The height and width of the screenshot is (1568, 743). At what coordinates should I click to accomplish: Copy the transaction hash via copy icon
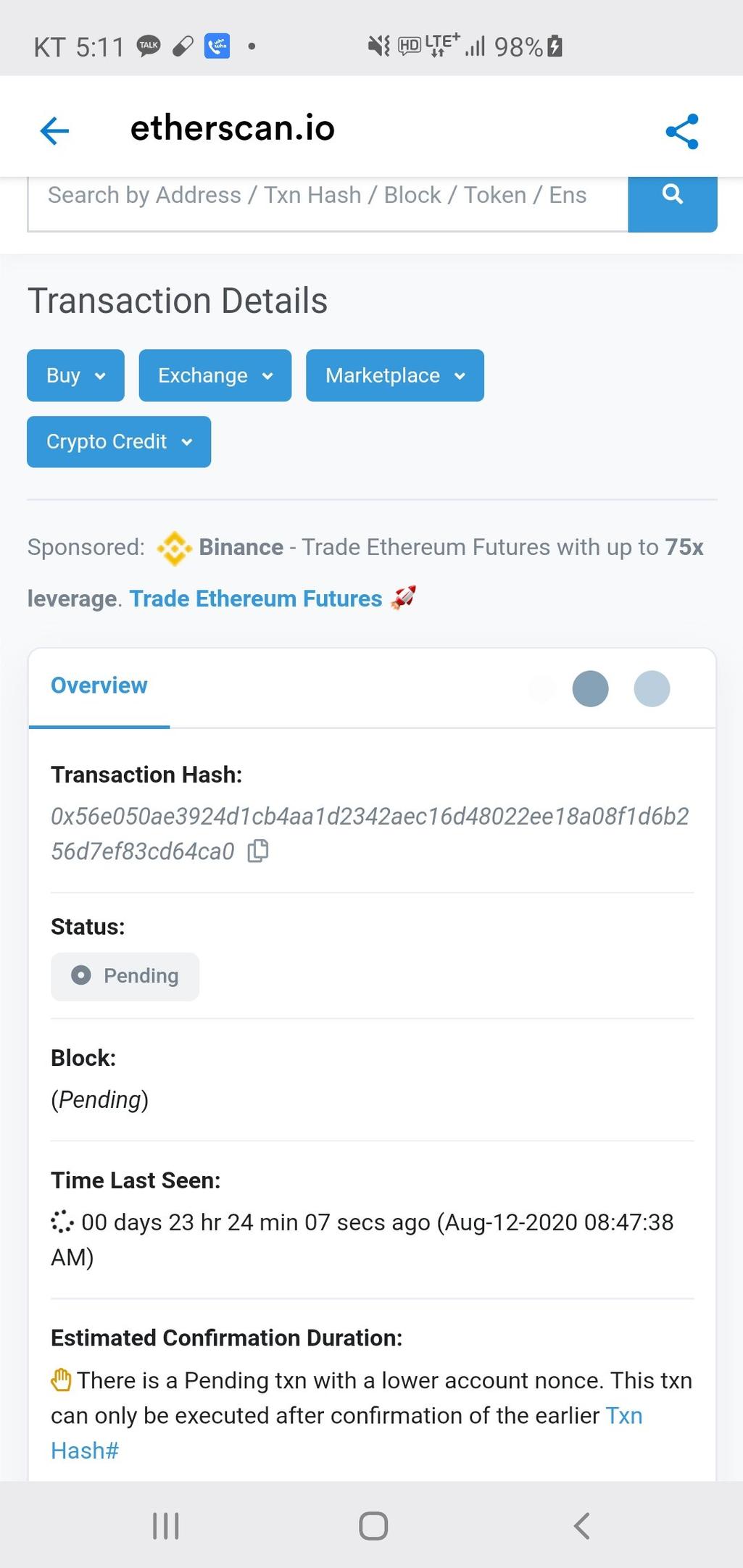pyautogui.click(x=258, y=851)
